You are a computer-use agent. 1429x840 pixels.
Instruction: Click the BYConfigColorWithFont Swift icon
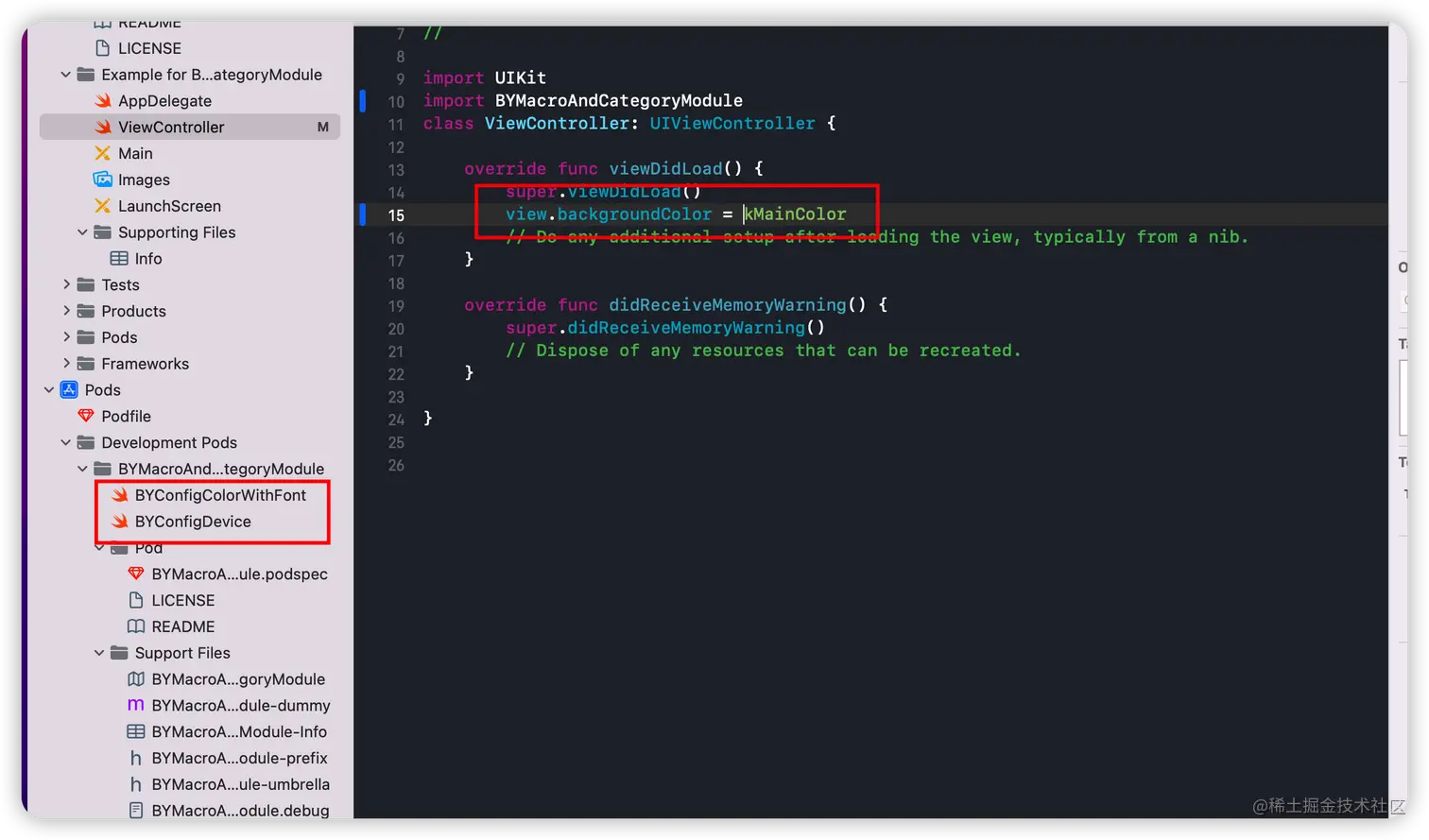(120, 495)
